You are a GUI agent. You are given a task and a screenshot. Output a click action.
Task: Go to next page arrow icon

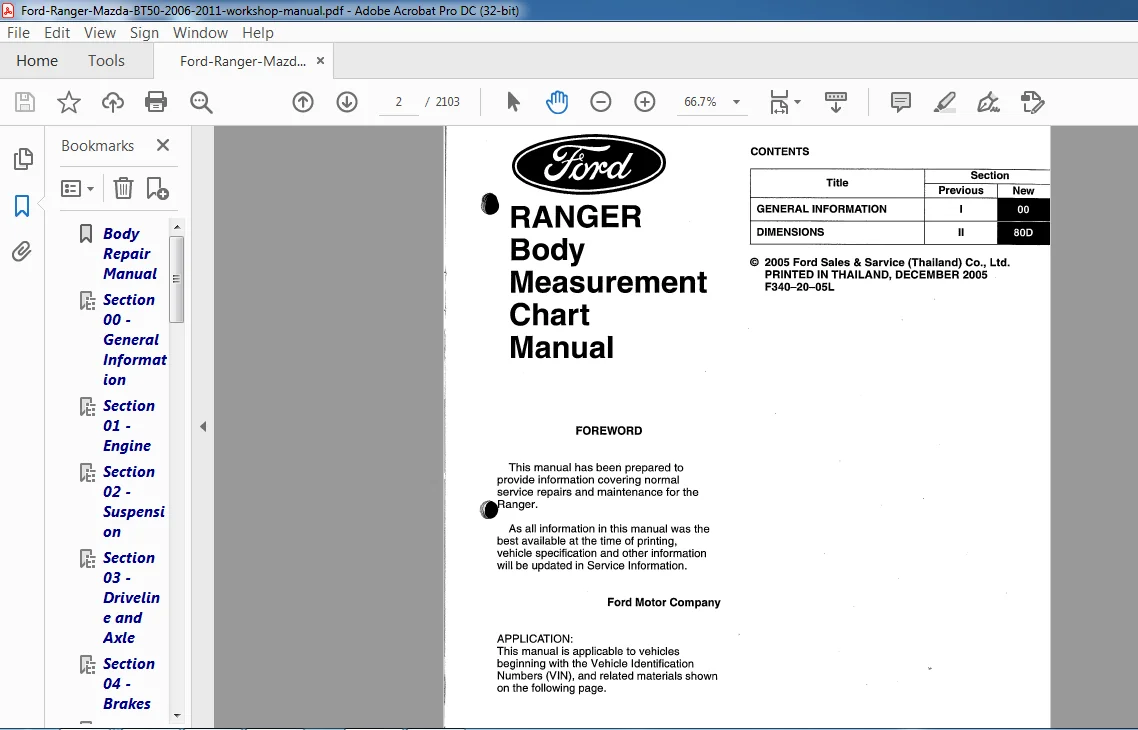coord(347,102)
